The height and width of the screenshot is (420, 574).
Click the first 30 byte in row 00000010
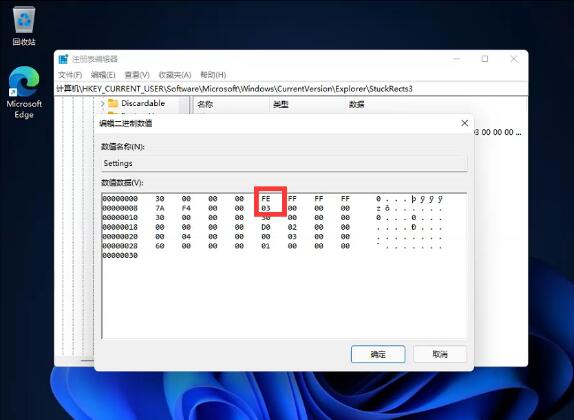click(160, 218)
